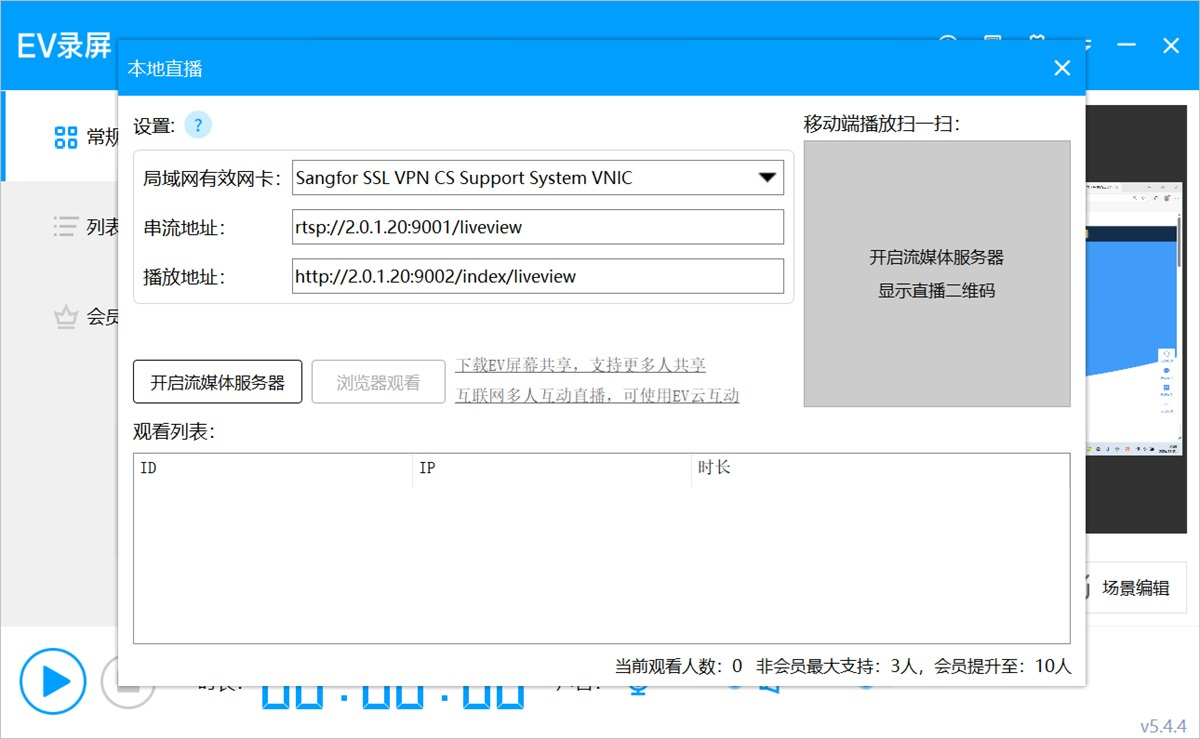The image size is (1200, 739).
Task: Click the 播放地址 http address field
Action: pos(537,276)
